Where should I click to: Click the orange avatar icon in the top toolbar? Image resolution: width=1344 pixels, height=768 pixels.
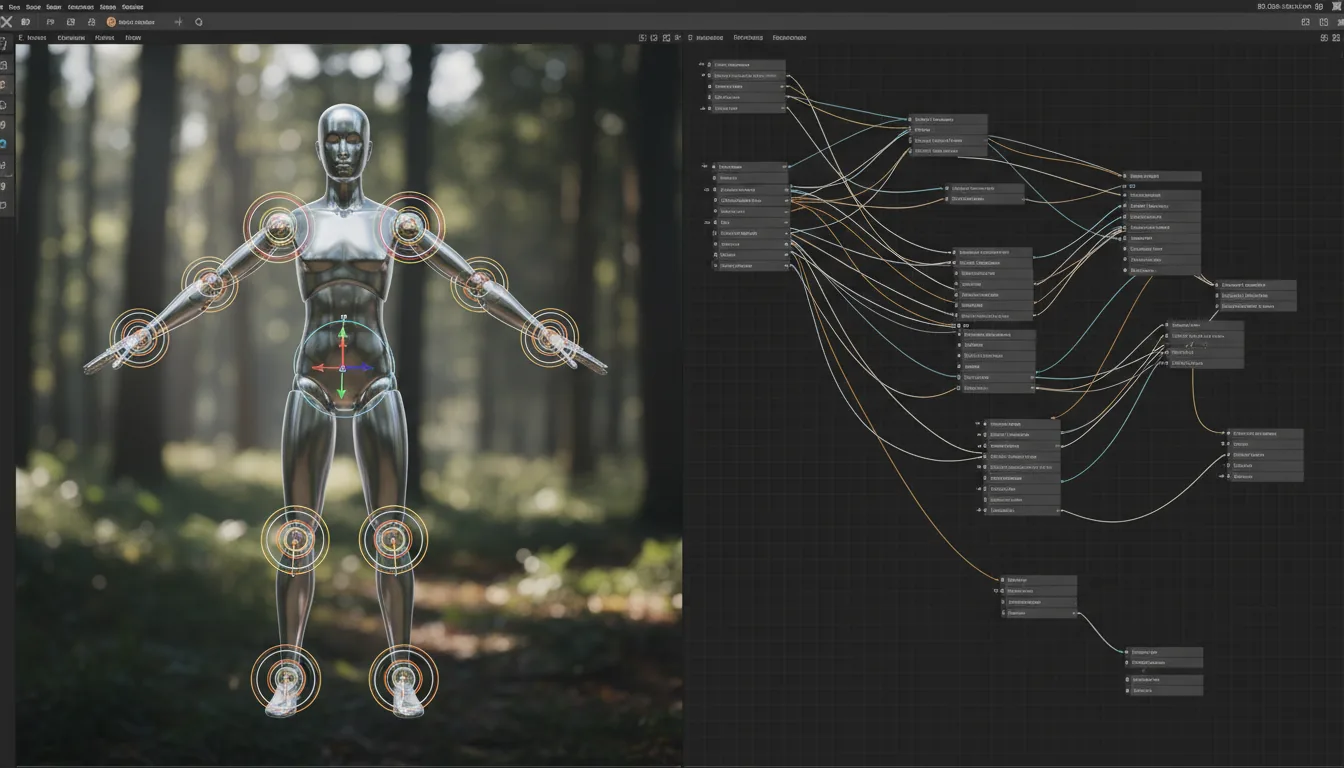click(x=111, y=21)
